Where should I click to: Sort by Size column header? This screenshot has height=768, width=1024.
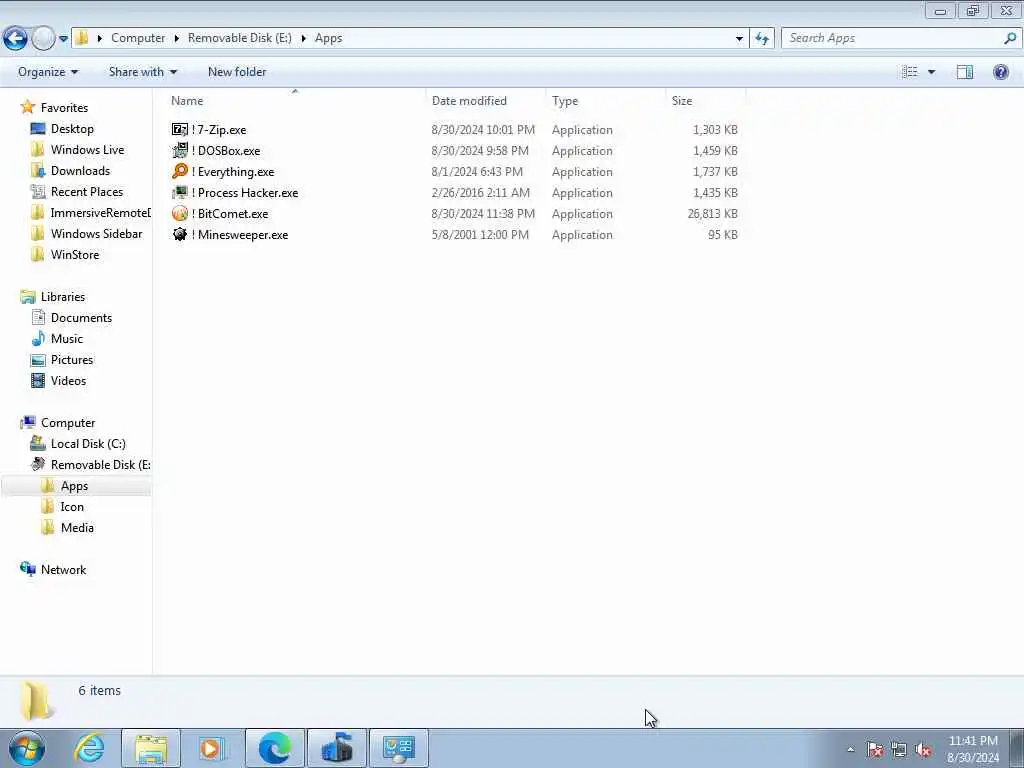(x=682, y=101)
